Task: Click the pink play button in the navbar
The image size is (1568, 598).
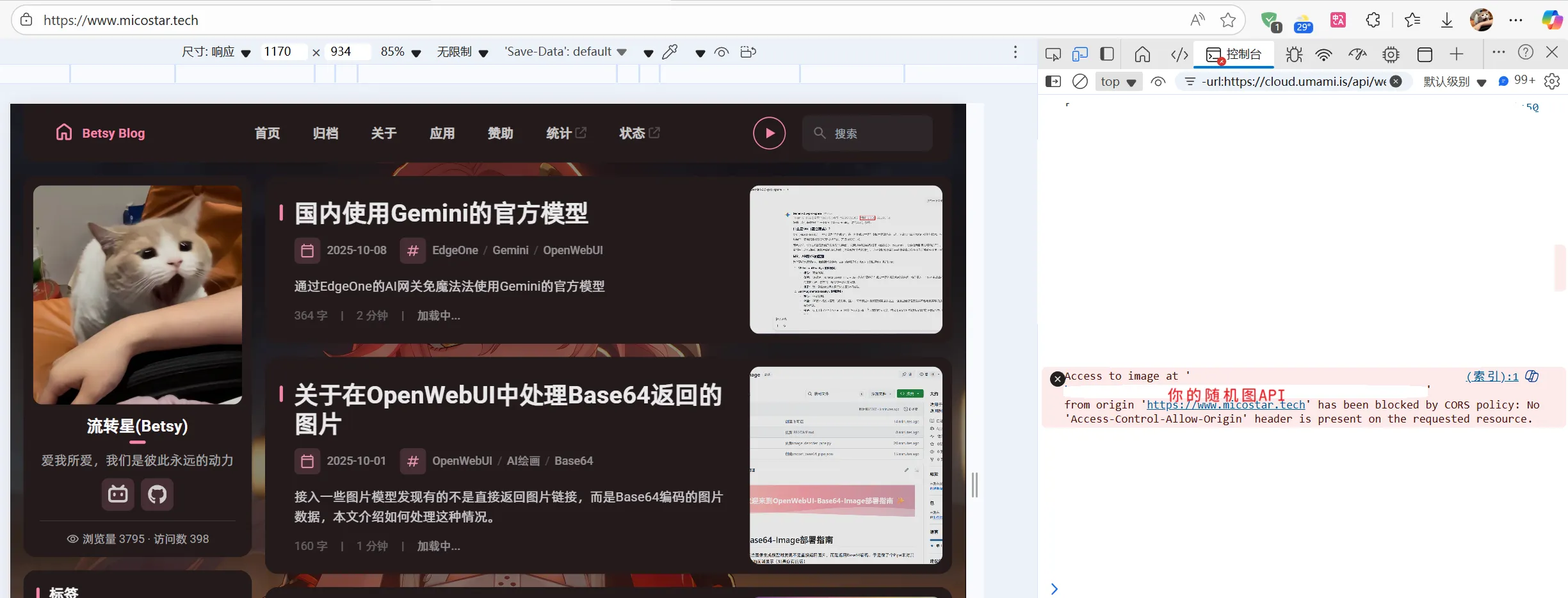Action: tap(768, 133)
